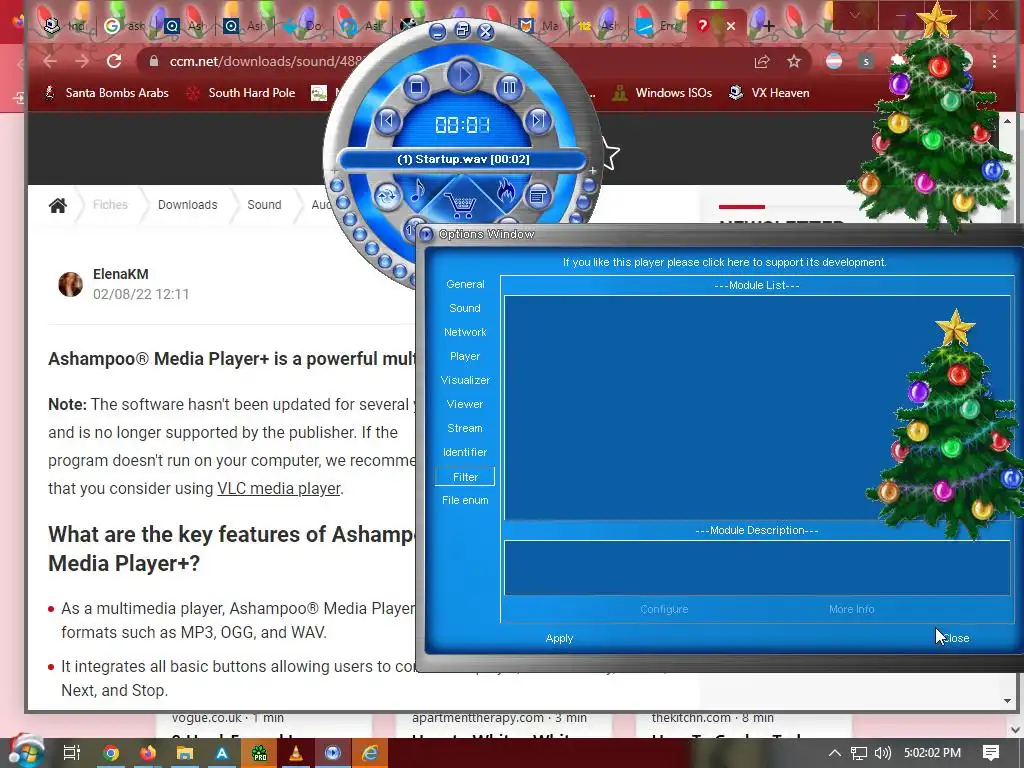Open the playlist icon on the player
The height and width of the screenshot is (768, 1024).
pos(538,196)
